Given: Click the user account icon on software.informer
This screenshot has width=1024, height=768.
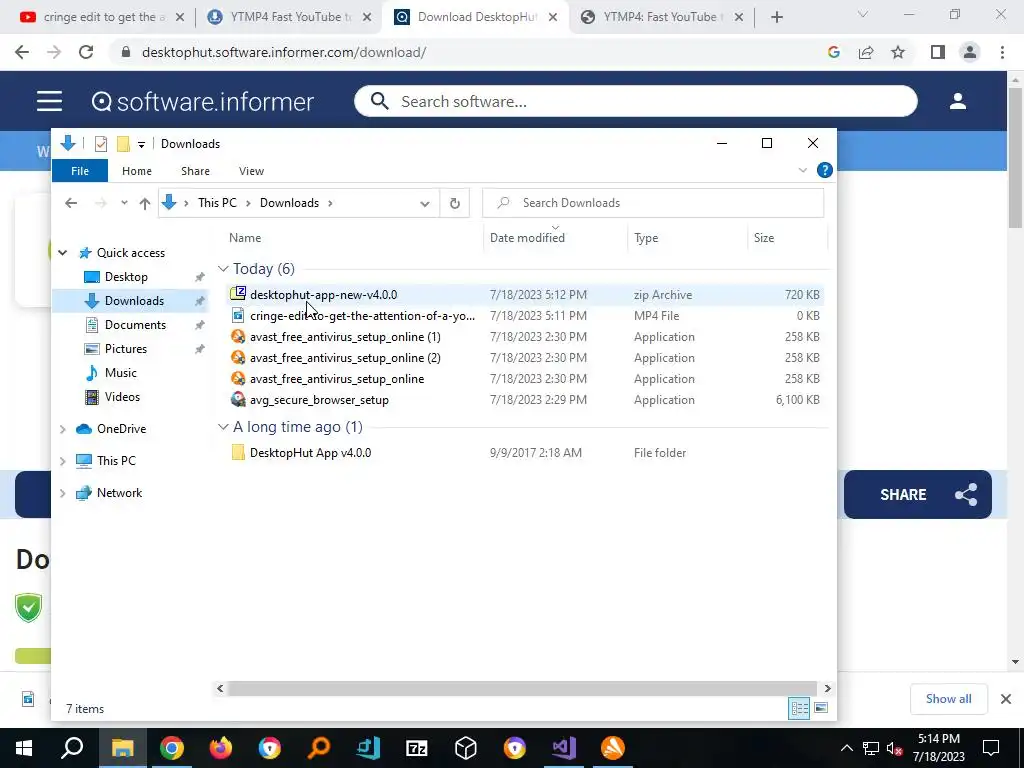Looking at the screenshot, I should point(957,101).
